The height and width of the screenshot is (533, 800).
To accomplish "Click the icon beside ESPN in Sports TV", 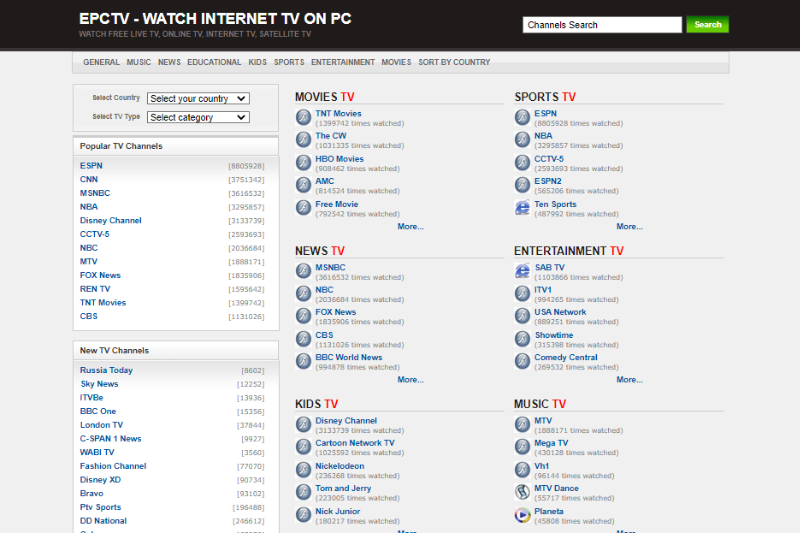I will point(522,117).
